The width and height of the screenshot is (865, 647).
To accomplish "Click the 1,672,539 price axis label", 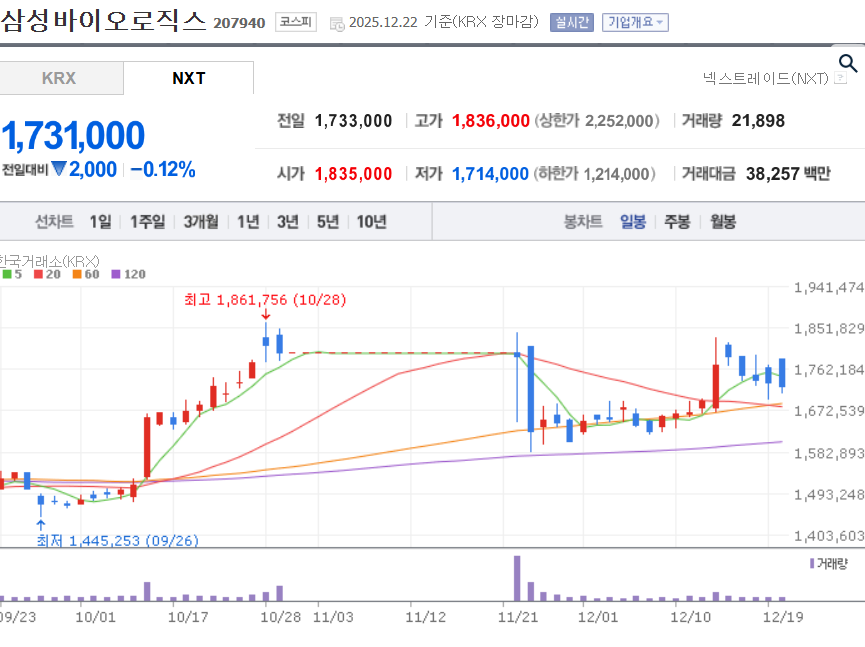I will pyautogui.click(x=829, y=411).
